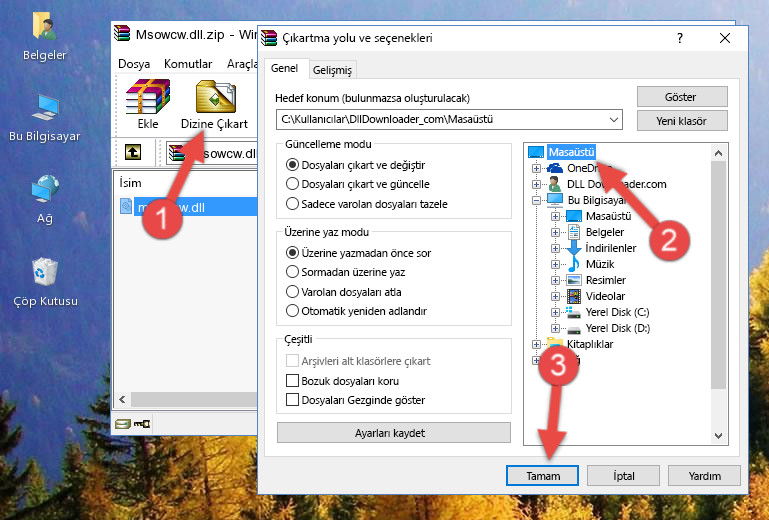Click WinRAR up-one-level folder icon
The height and width of the screenshot is (520, 769).
(133, 152)
